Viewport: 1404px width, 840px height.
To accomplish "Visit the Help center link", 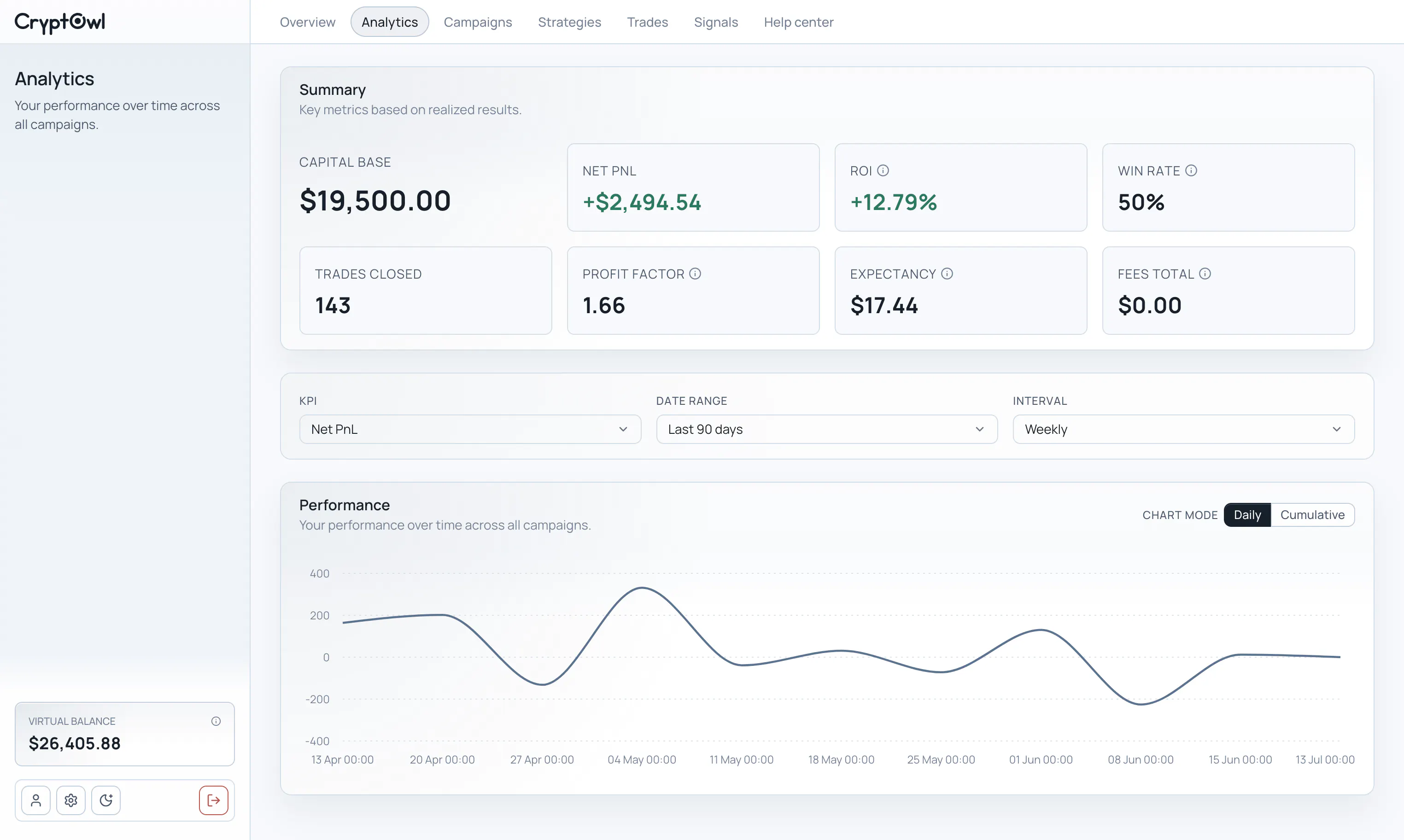I will pyautogui.click(x=799, y=22).
